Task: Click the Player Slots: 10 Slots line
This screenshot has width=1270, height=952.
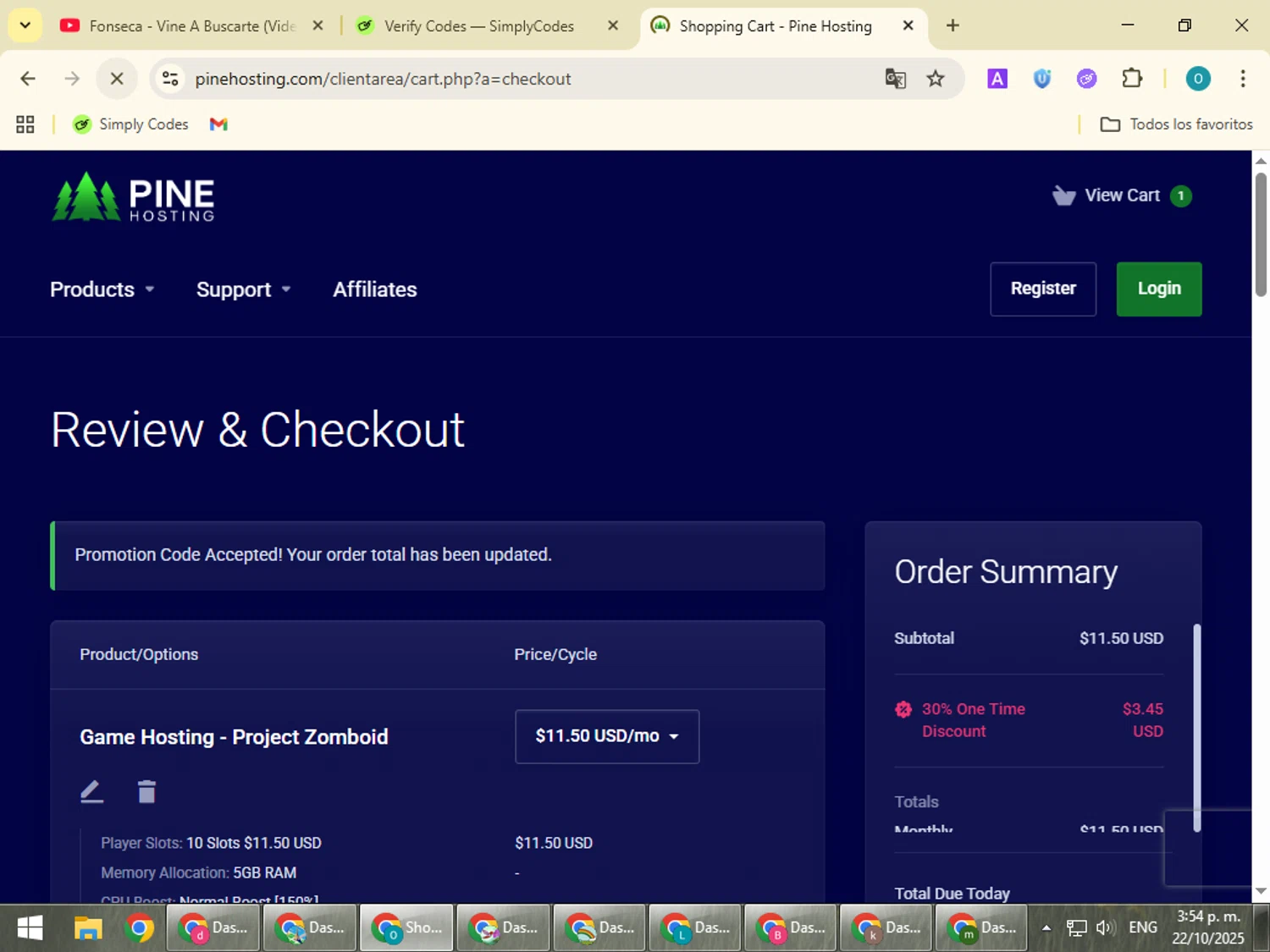Action: click(x=211, y=843)
